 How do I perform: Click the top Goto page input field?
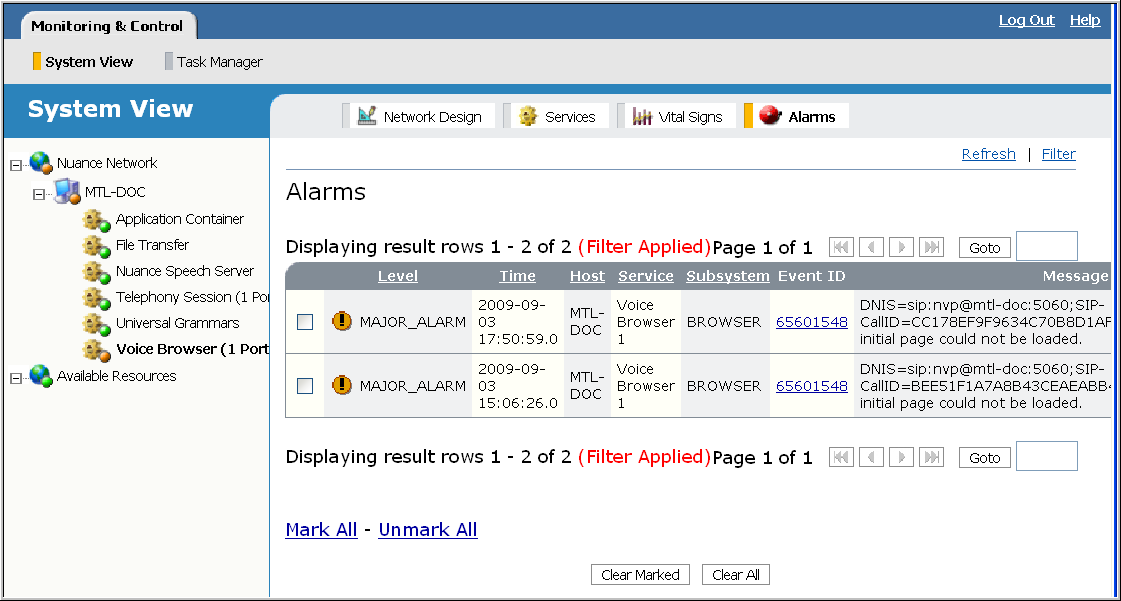click(x=1046, y=246)
